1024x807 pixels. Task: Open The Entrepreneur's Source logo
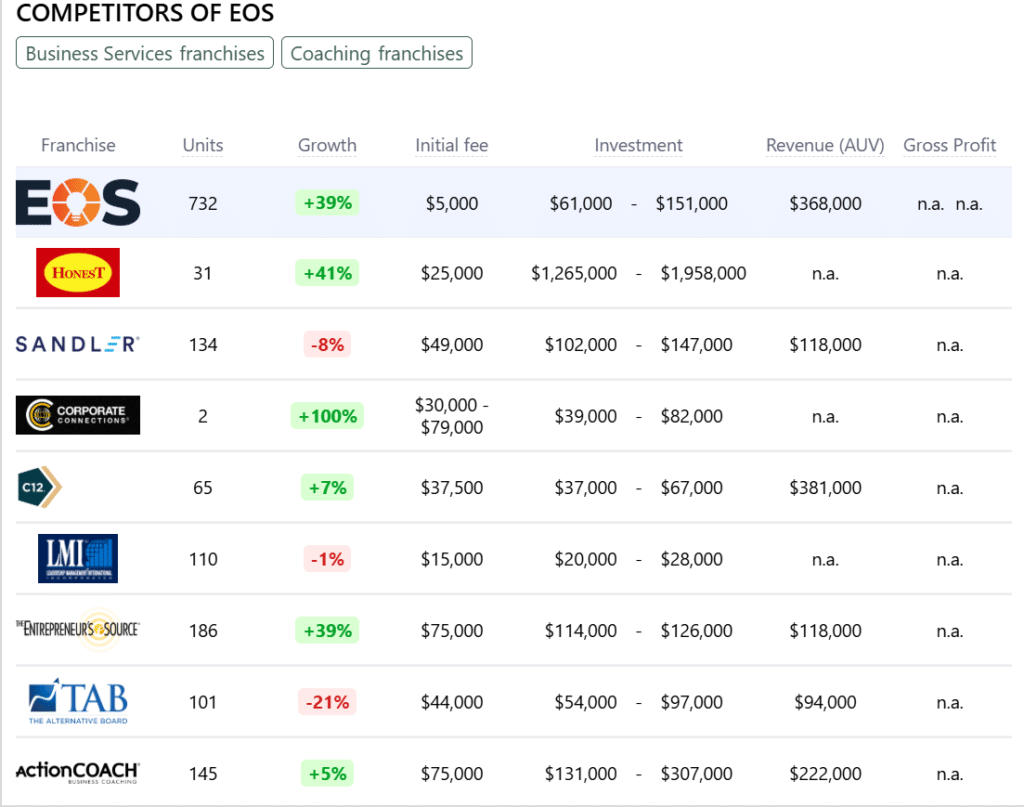click(78, 629)
